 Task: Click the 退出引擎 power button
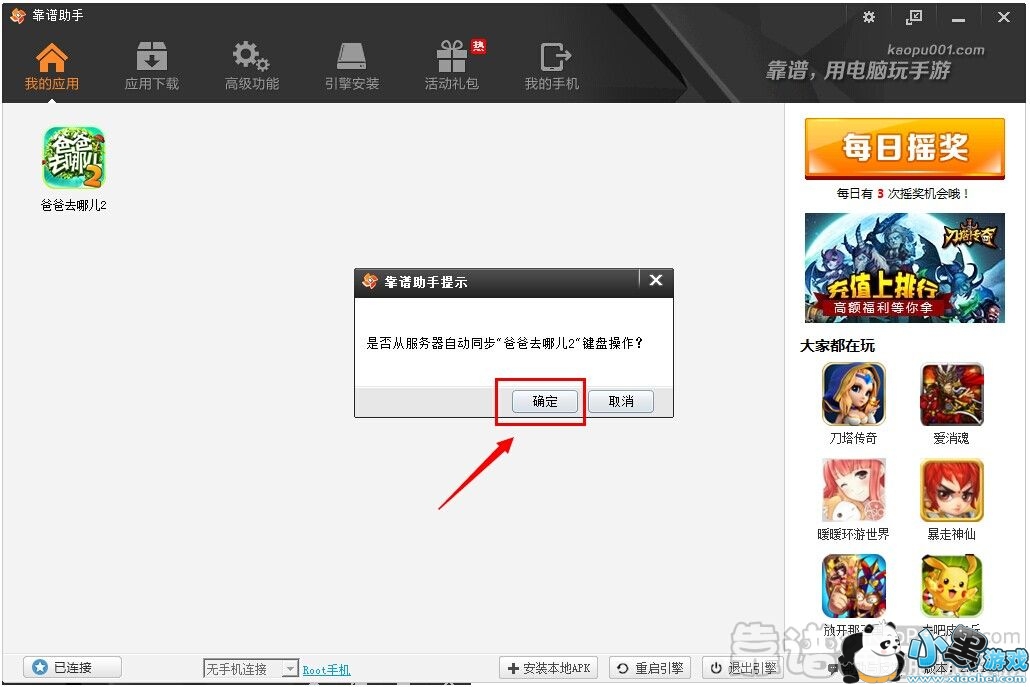click(744, 668)
